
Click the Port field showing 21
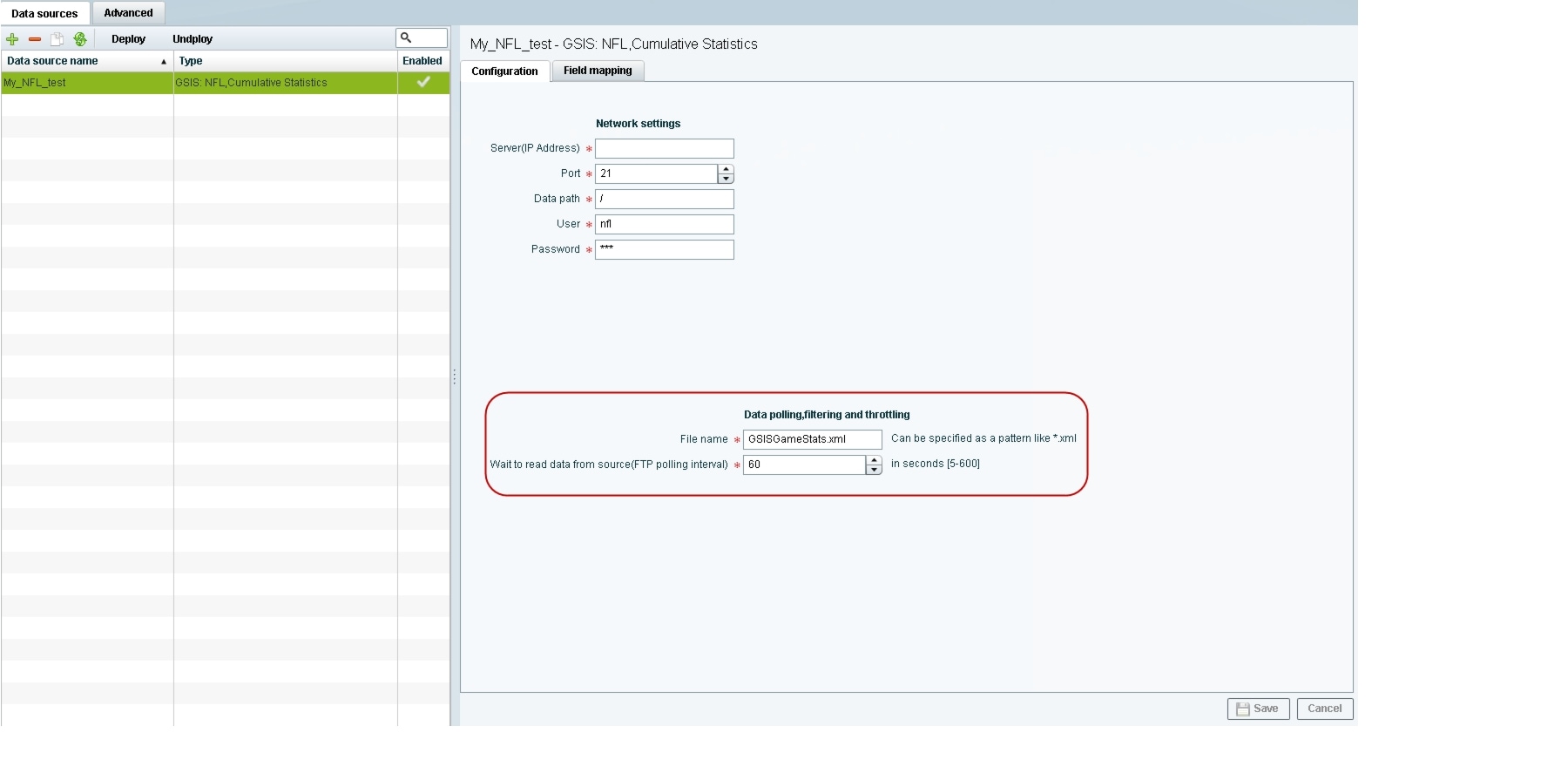point(657,173)
